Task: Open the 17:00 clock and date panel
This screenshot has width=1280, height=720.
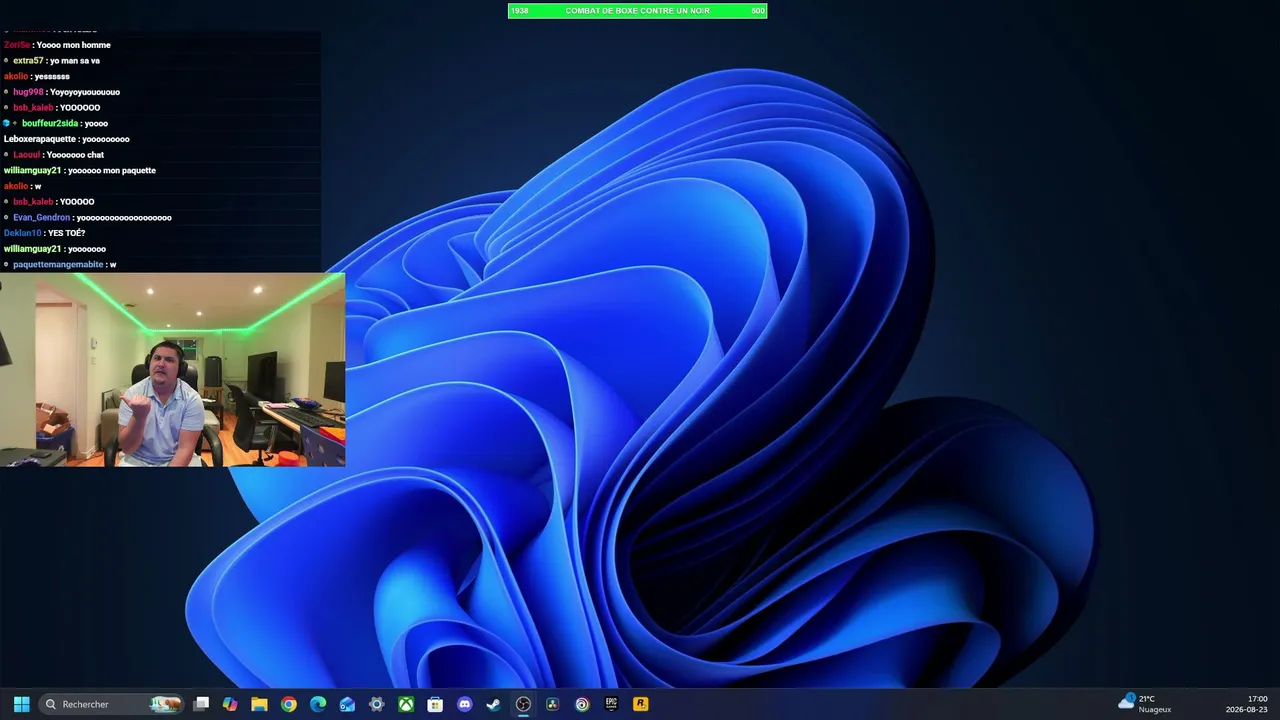Action: (1247, 704)
